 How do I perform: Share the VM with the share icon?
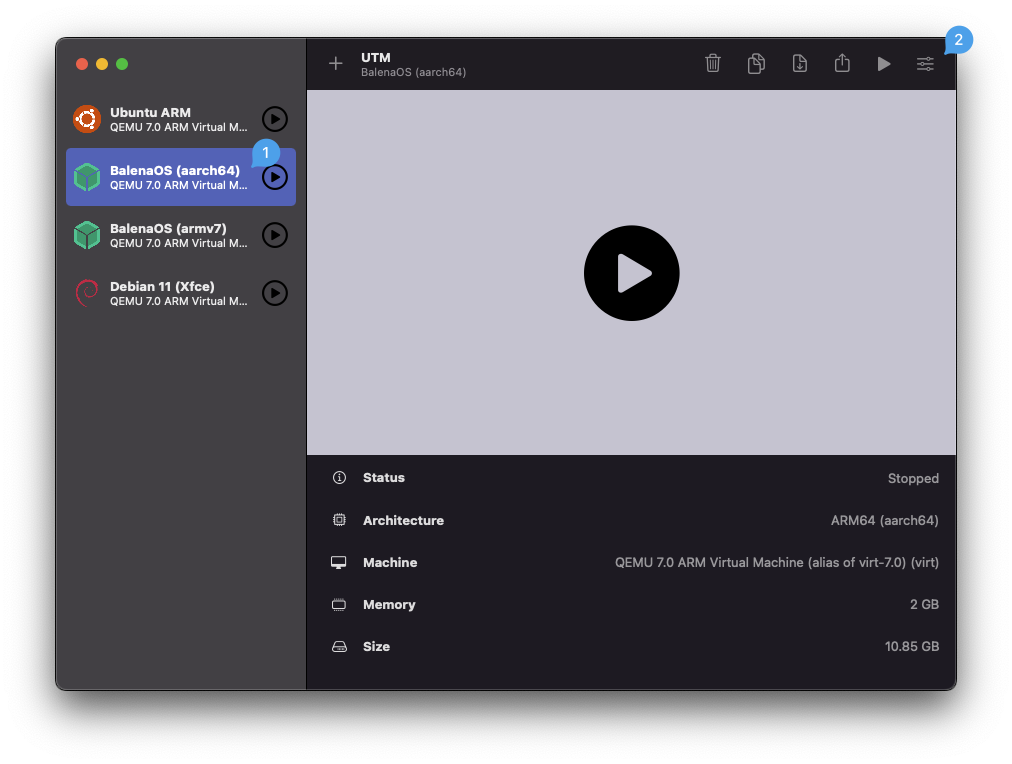[842, 63]
